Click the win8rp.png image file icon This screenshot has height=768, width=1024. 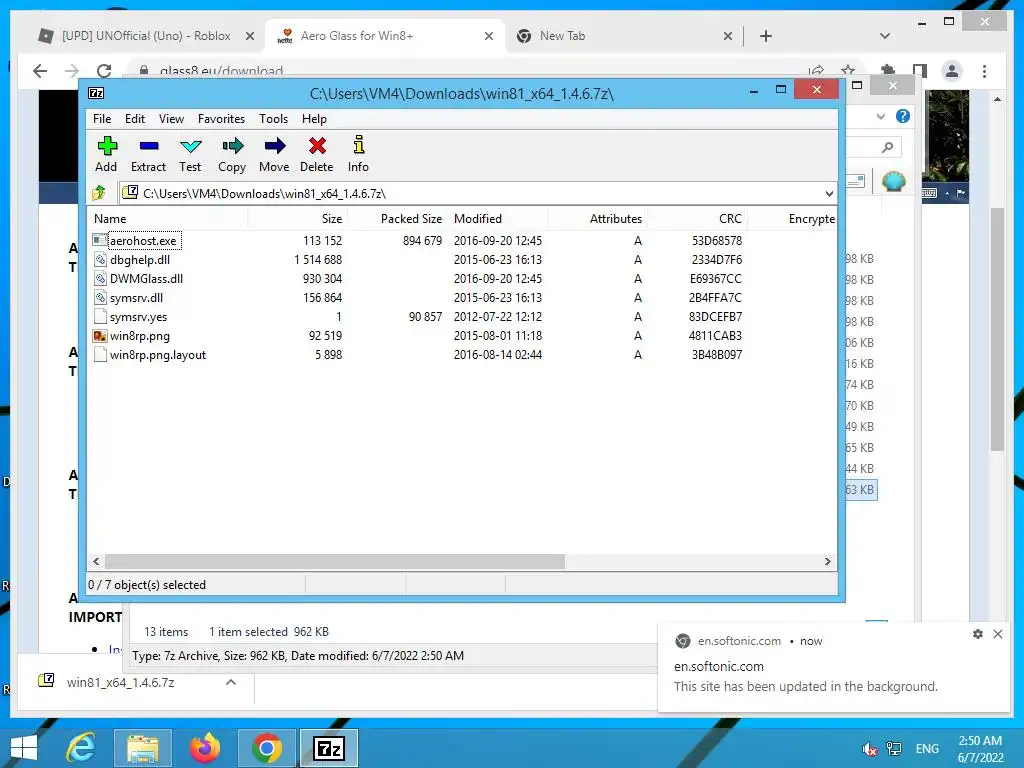click(x=100, y=336)
